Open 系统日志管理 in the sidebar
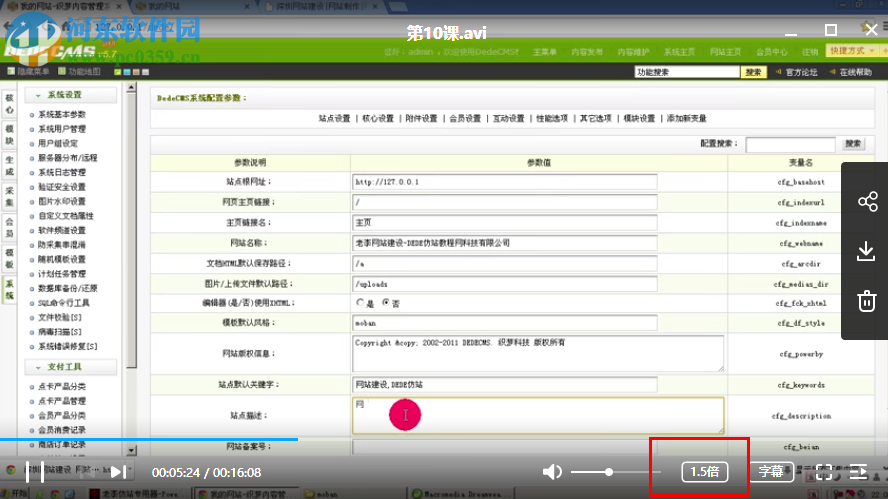 point(62,172)
